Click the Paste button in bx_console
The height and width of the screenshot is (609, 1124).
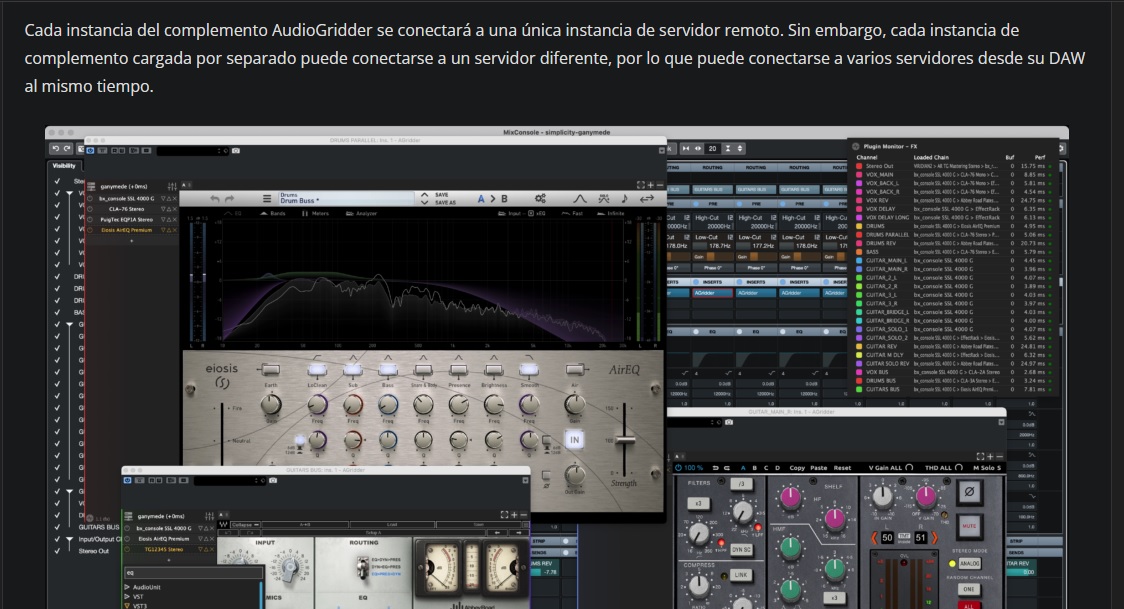point(819,468)
